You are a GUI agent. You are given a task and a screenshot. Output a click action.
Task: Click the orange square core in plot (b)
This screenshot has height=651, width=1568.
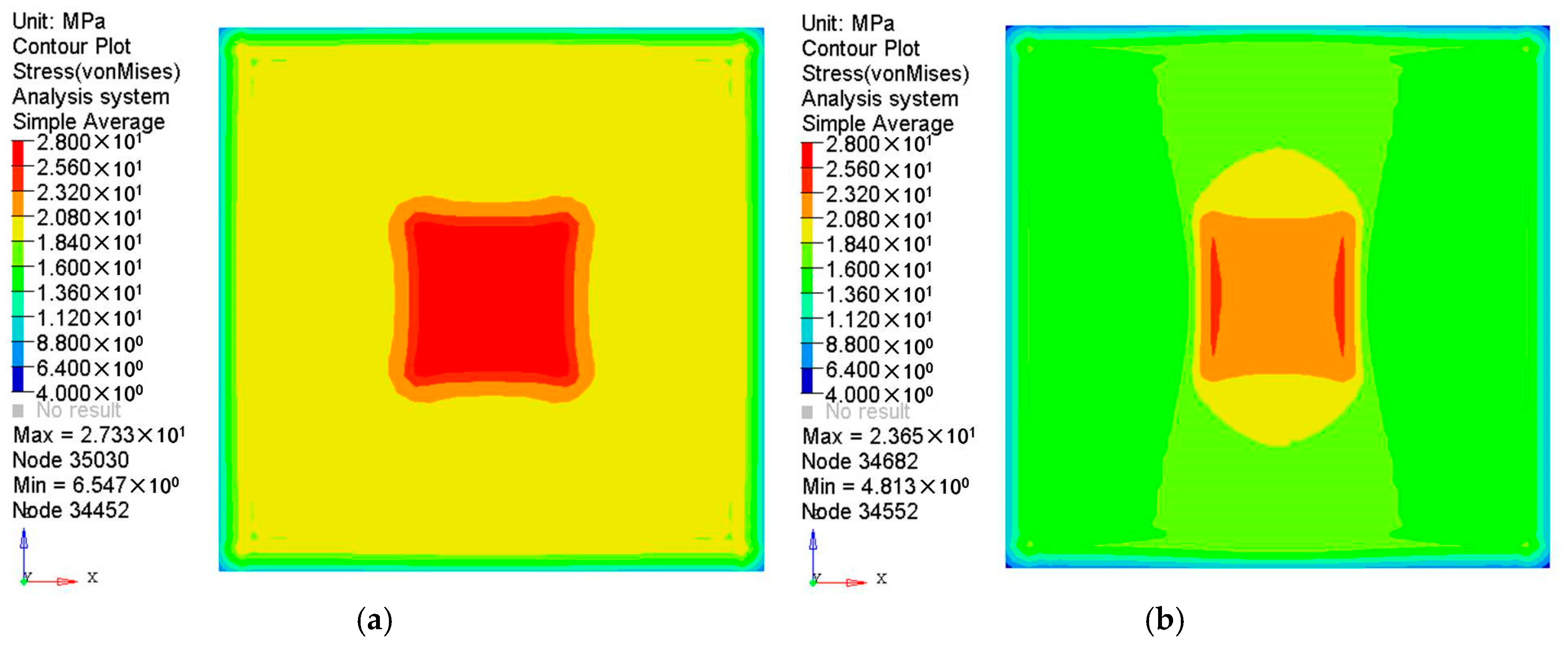1277,295
